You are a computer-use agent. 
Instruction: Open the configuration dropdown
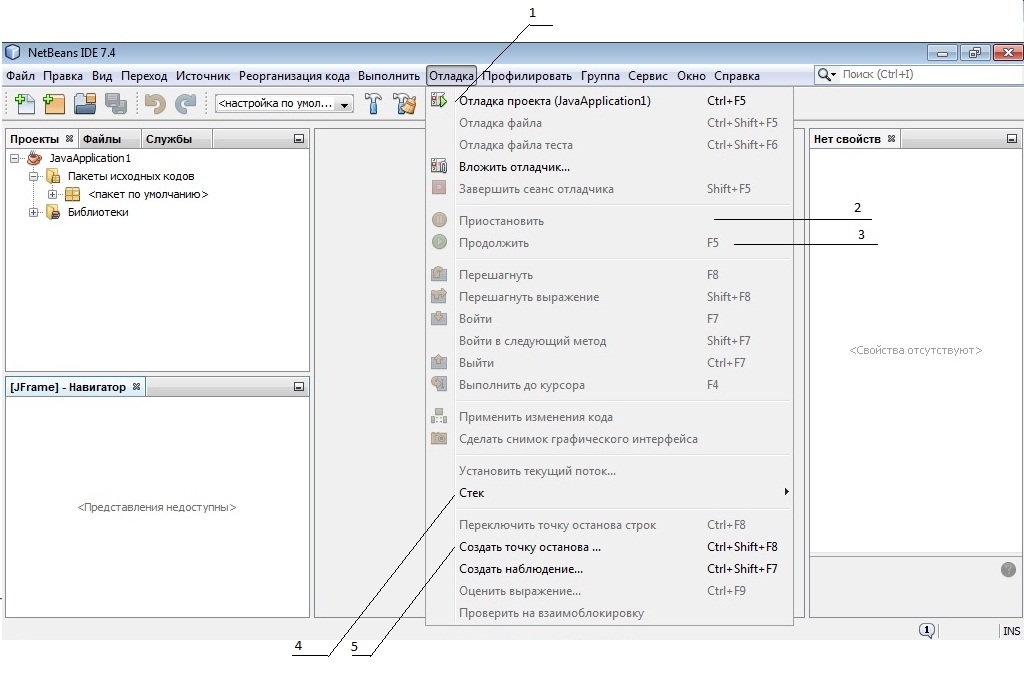pos(344,104)
